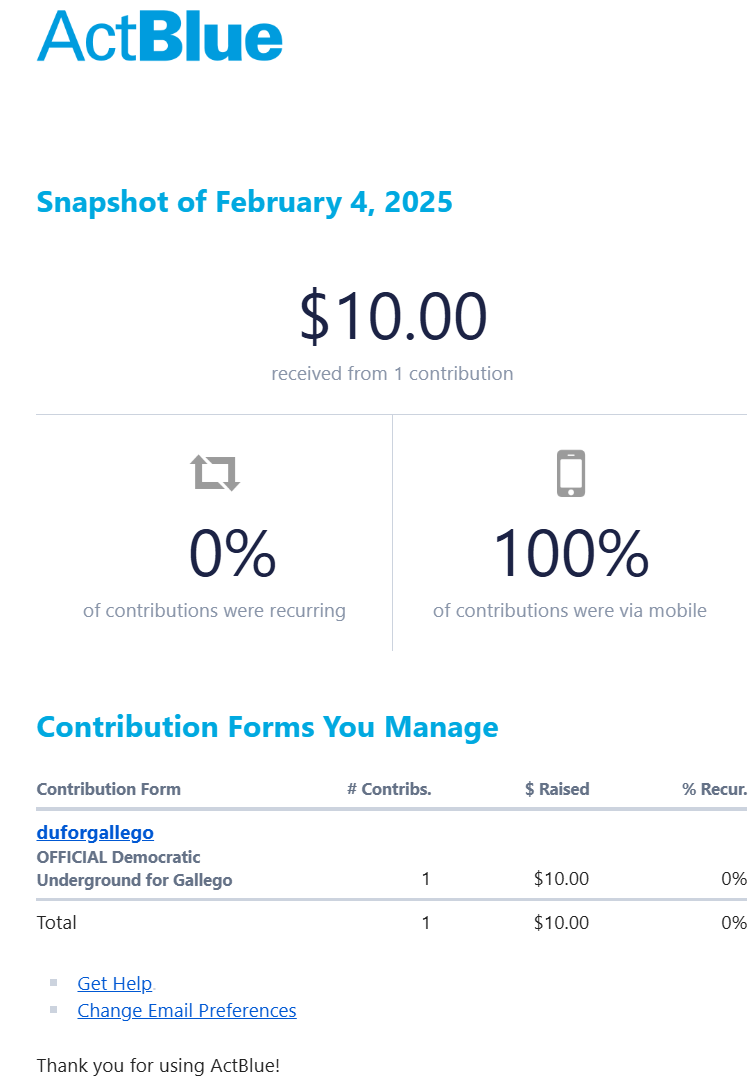This screenshot has width=752, height=1086.
Task: Click the Contribution Forms You Manage heading
Action: [x=267, y=727]
